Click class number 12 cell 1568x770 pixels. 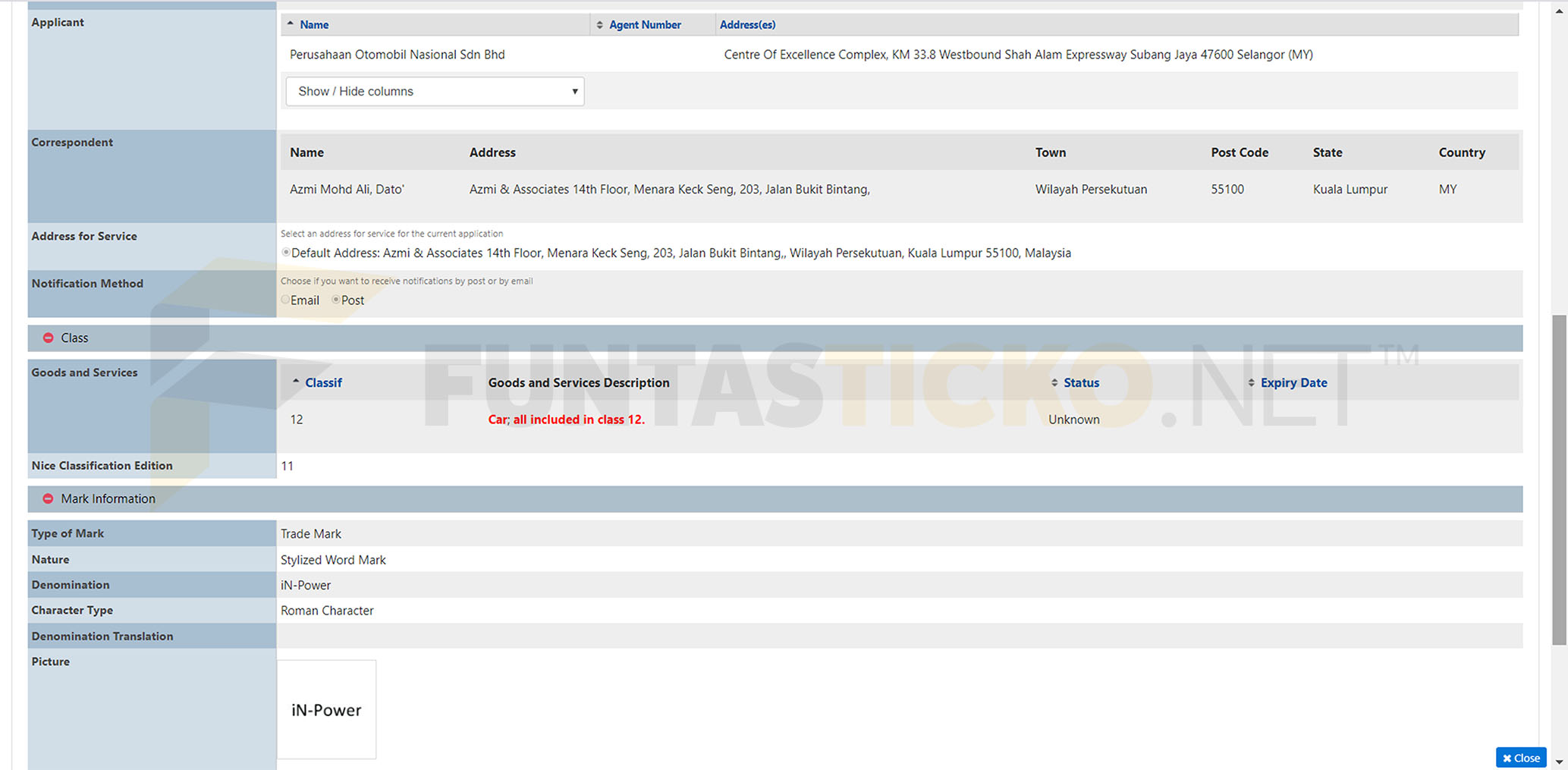[x=296, y=420]
